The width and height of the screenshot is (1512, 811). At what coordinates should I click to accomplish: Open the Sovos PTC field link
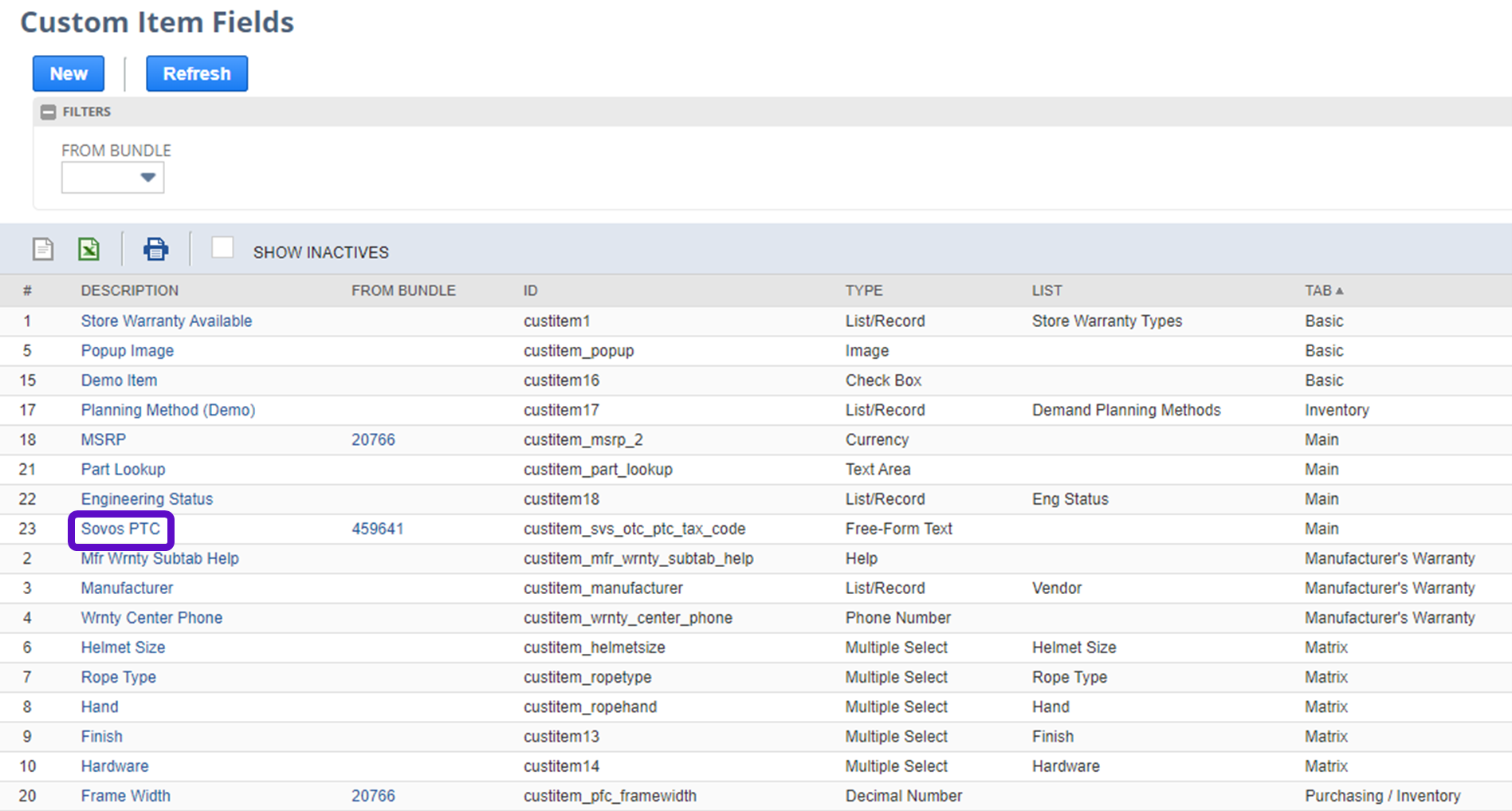pyautogui.click(x=120, y=529)
